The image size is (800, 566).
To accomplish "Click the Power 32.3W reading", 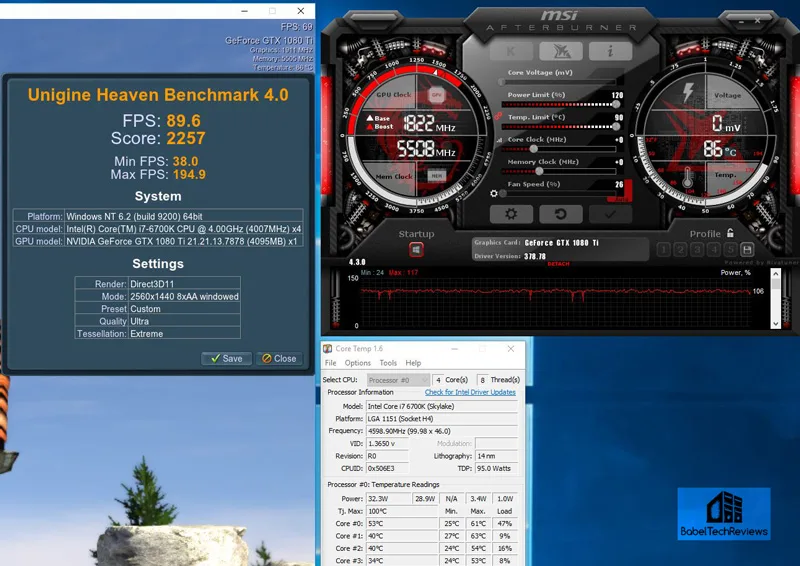I will 389,499.
